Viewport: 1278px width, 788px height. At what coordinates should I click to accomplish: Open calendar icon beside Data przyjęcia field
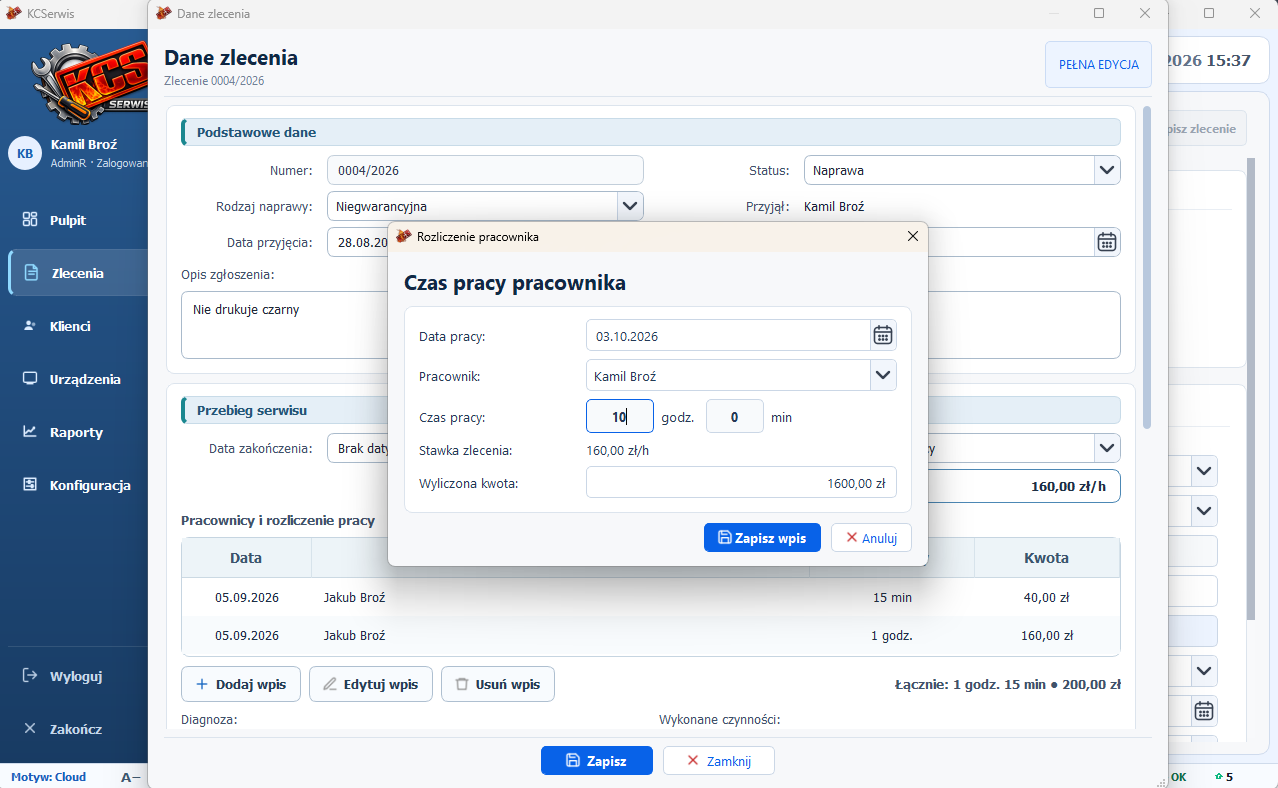1107,241
